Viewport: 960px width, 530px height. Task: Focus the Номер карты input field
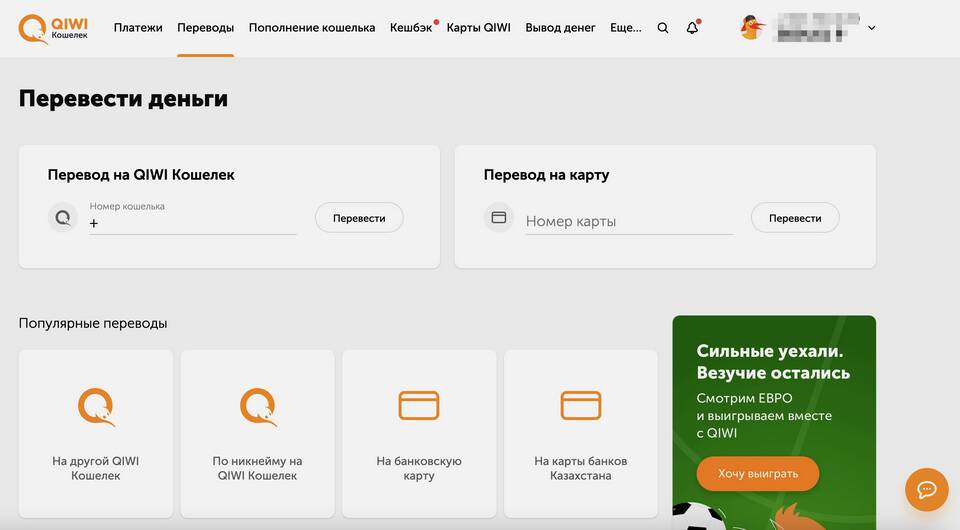pos(628,221)
